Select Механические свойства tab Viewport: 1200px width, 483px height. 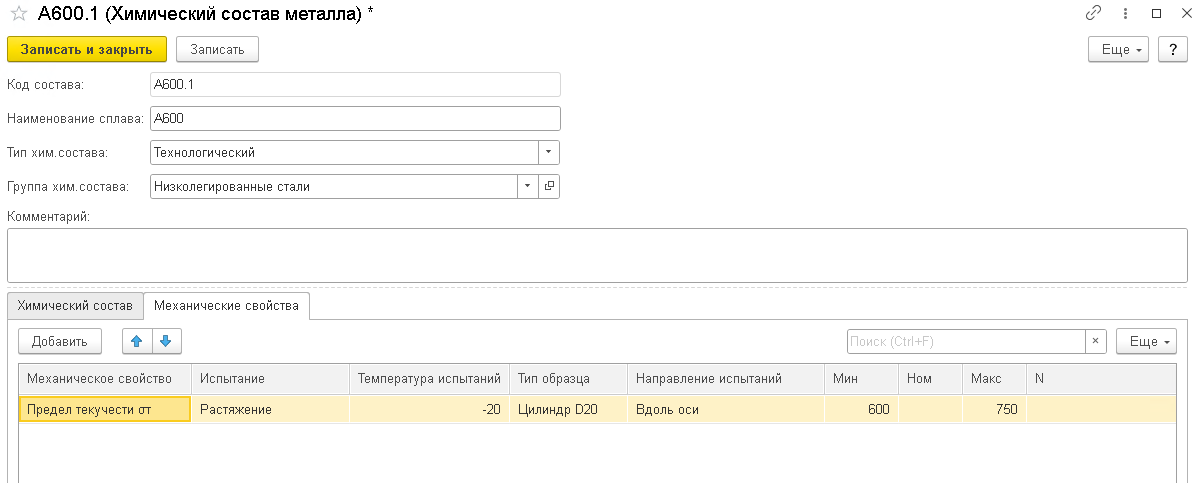pyautogui.click(x=226, y=306)
